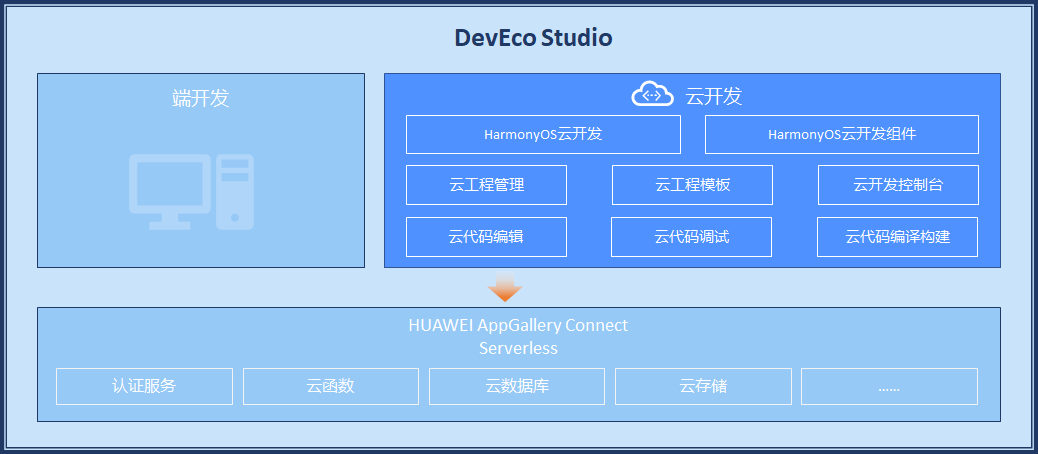The width and height of the screenshot is (1038, 454).
Task: Select the 云代码调试 box
Action: (691, 237)
